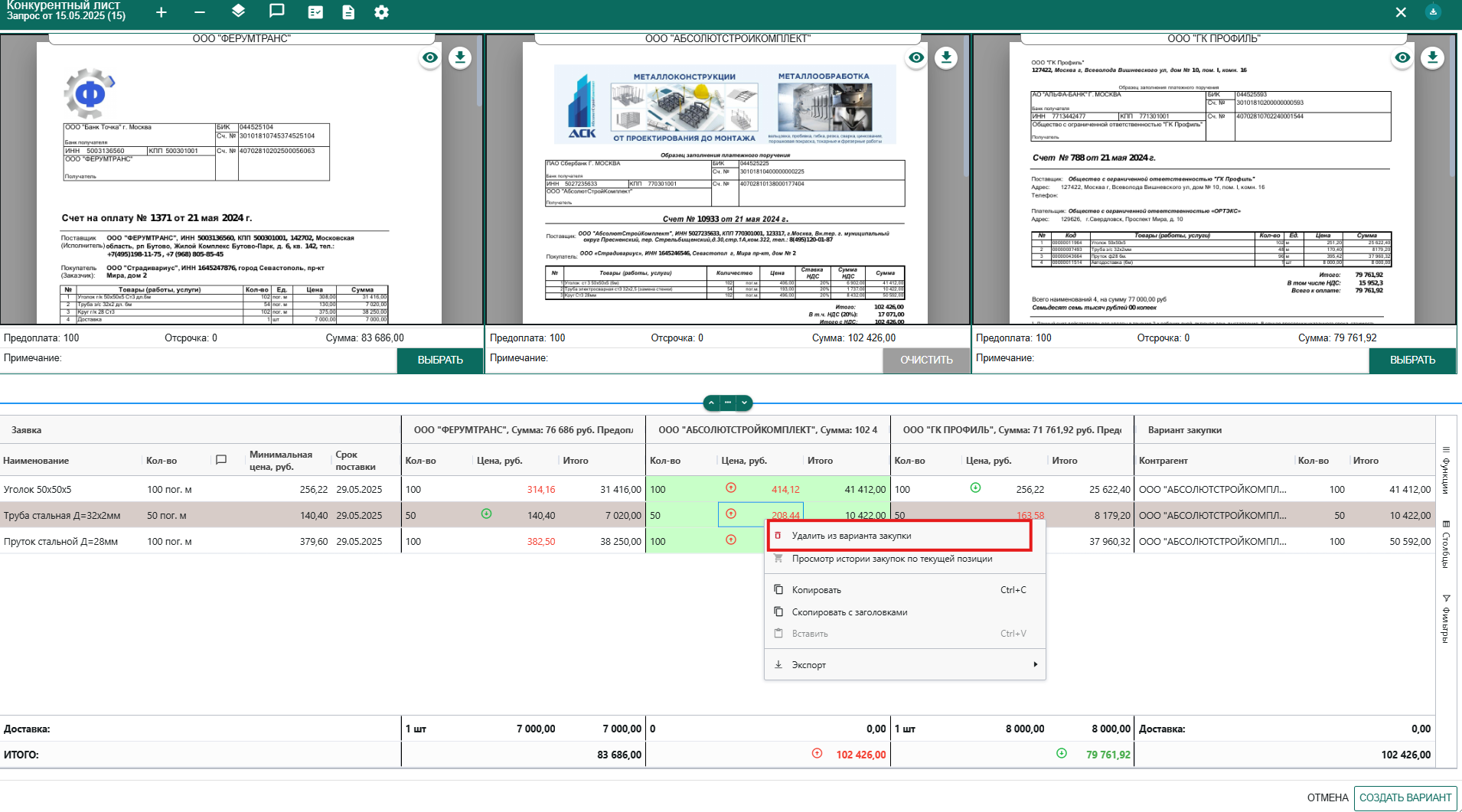Click comment column icon in Заявка header
Image resolution: width=1462 pixels, height=812 pixels.
[x=221, y=460]
